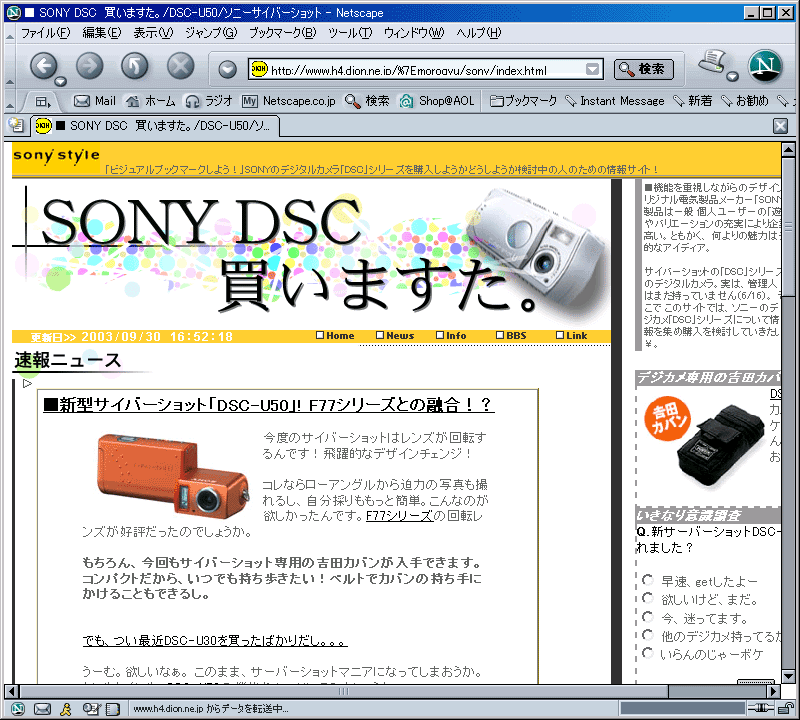Close the current tab with the X button
This screenshot has width=800, height=720.
click(x=780, y=126)
